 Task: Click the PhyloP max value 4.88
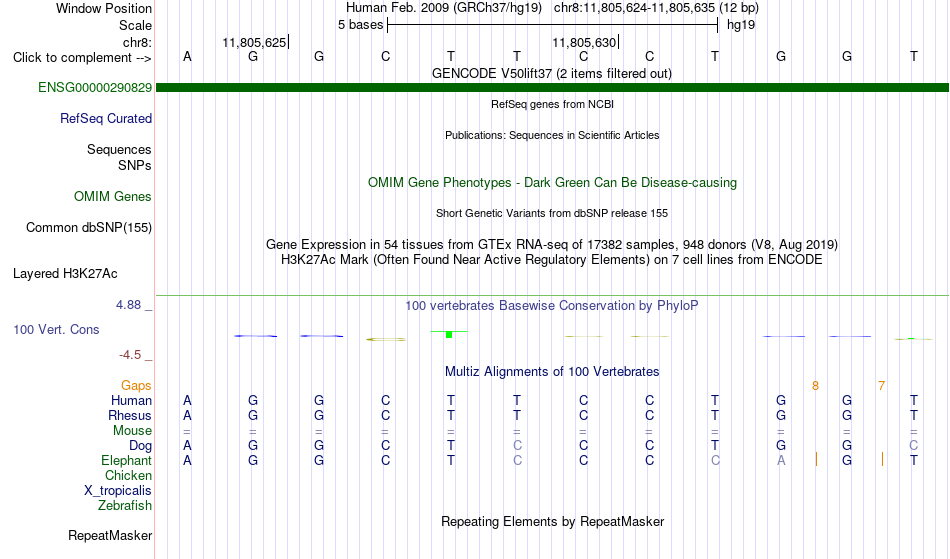[x=128, y=305]
